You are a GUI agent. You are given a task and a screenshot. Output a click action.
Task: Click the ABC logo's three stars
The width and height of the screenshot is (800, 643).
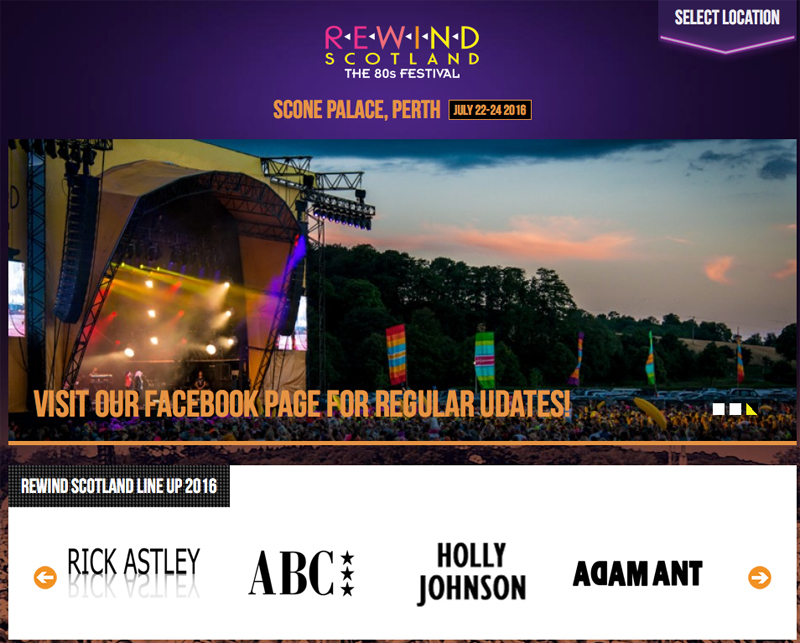click(347, 573)
